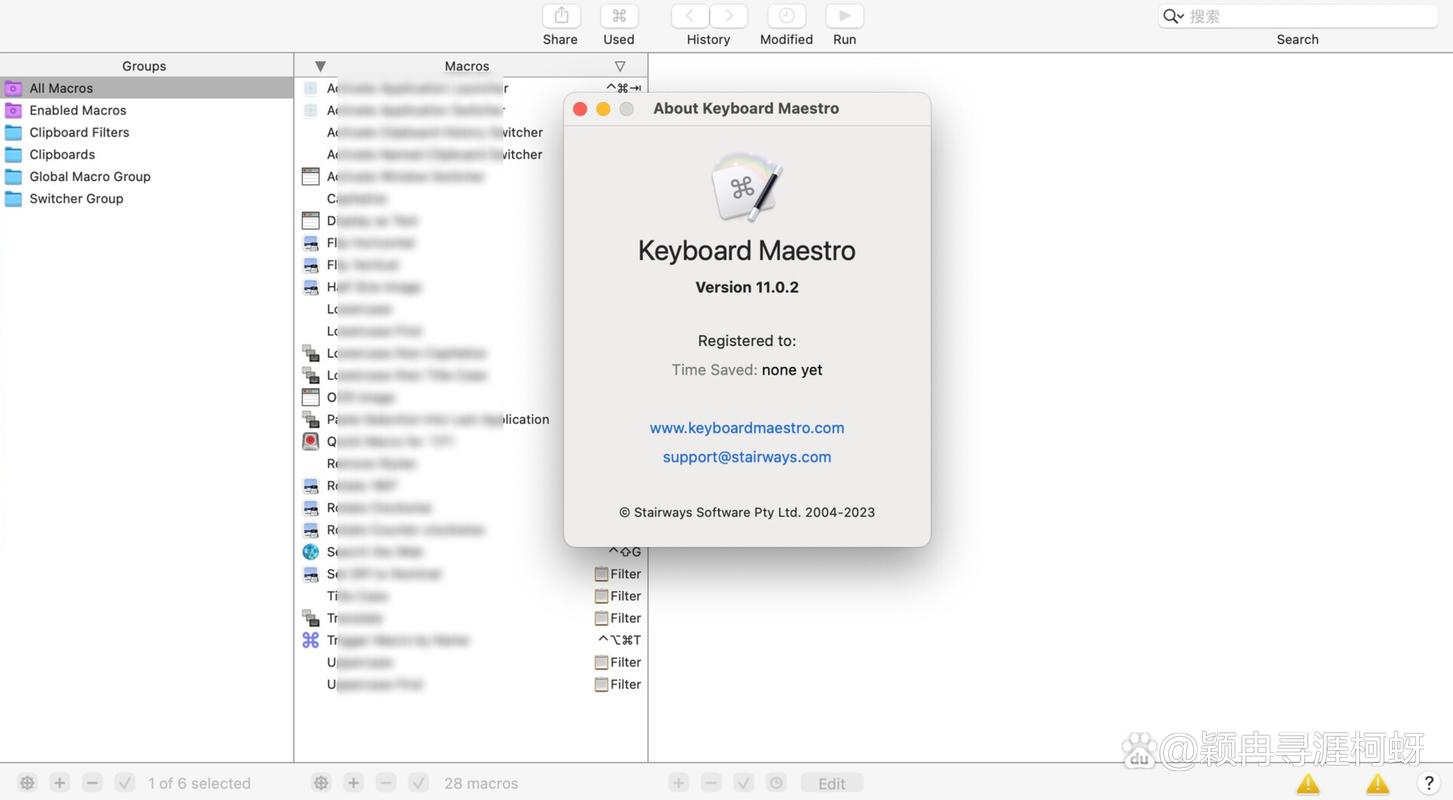Delete macro with minus button beside '28 macros'

tap(386, 783)
